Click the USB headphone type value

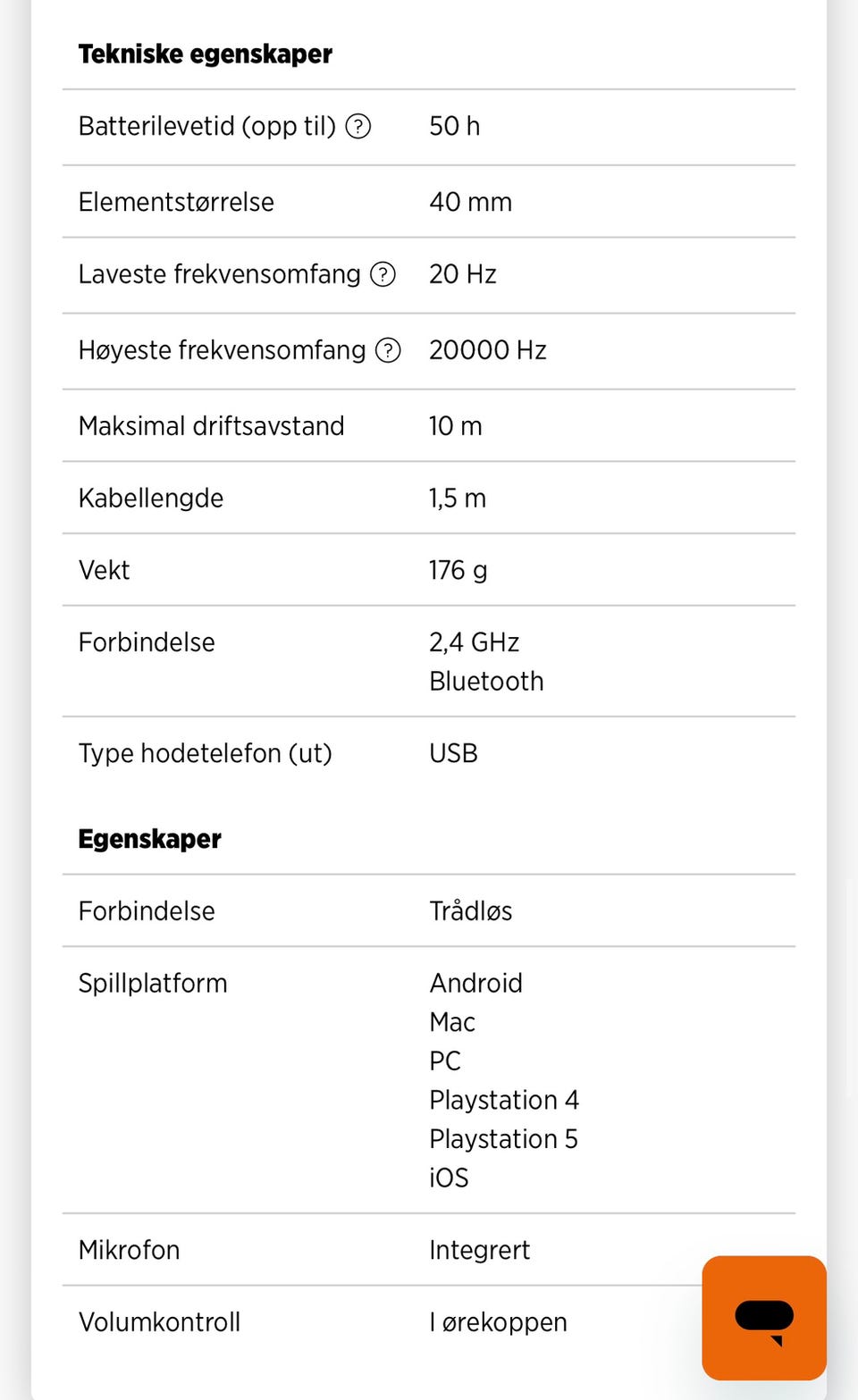453,753
